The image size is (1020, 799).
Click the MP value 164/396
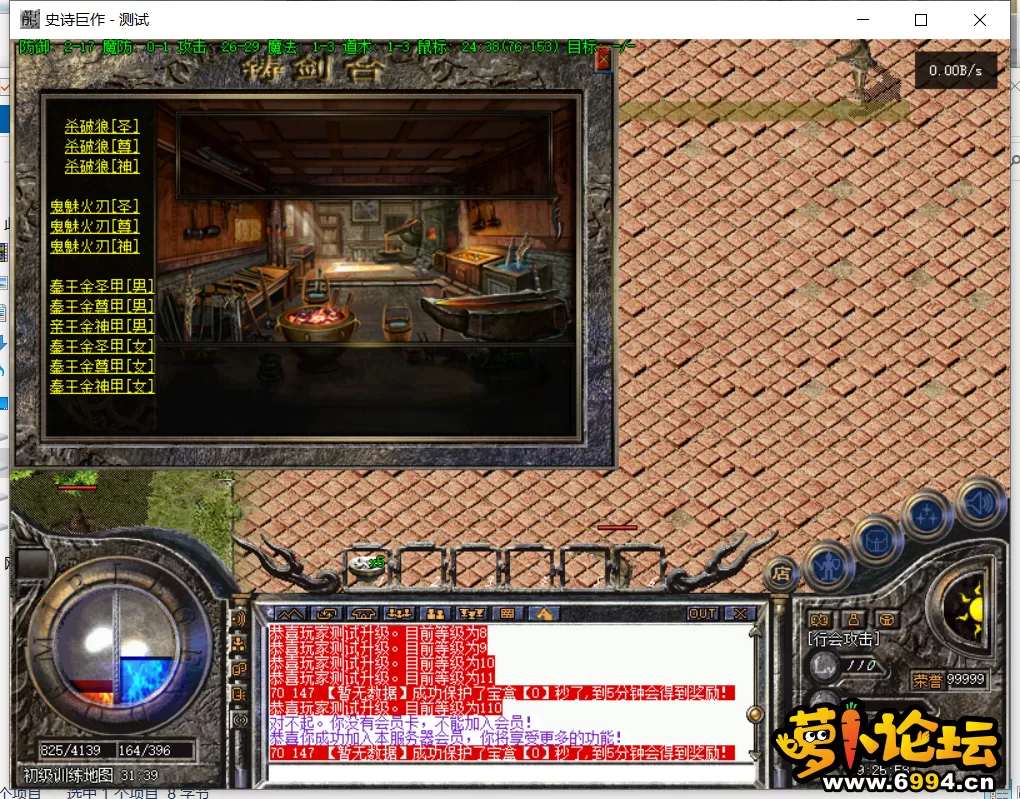click(x=144, y=750)
